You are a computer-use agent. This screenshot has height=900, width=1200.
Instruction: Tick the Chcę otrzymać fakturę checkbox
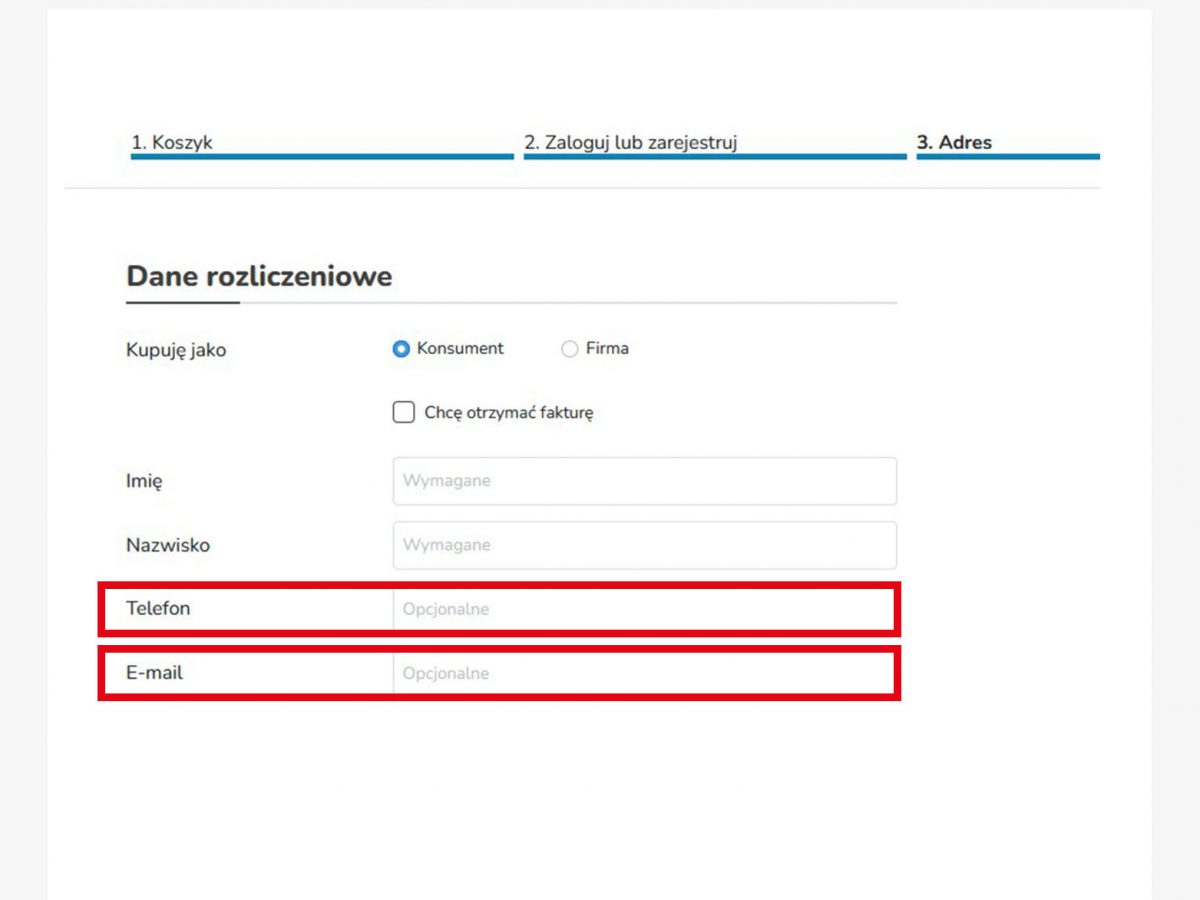click(x=404, y=412)
